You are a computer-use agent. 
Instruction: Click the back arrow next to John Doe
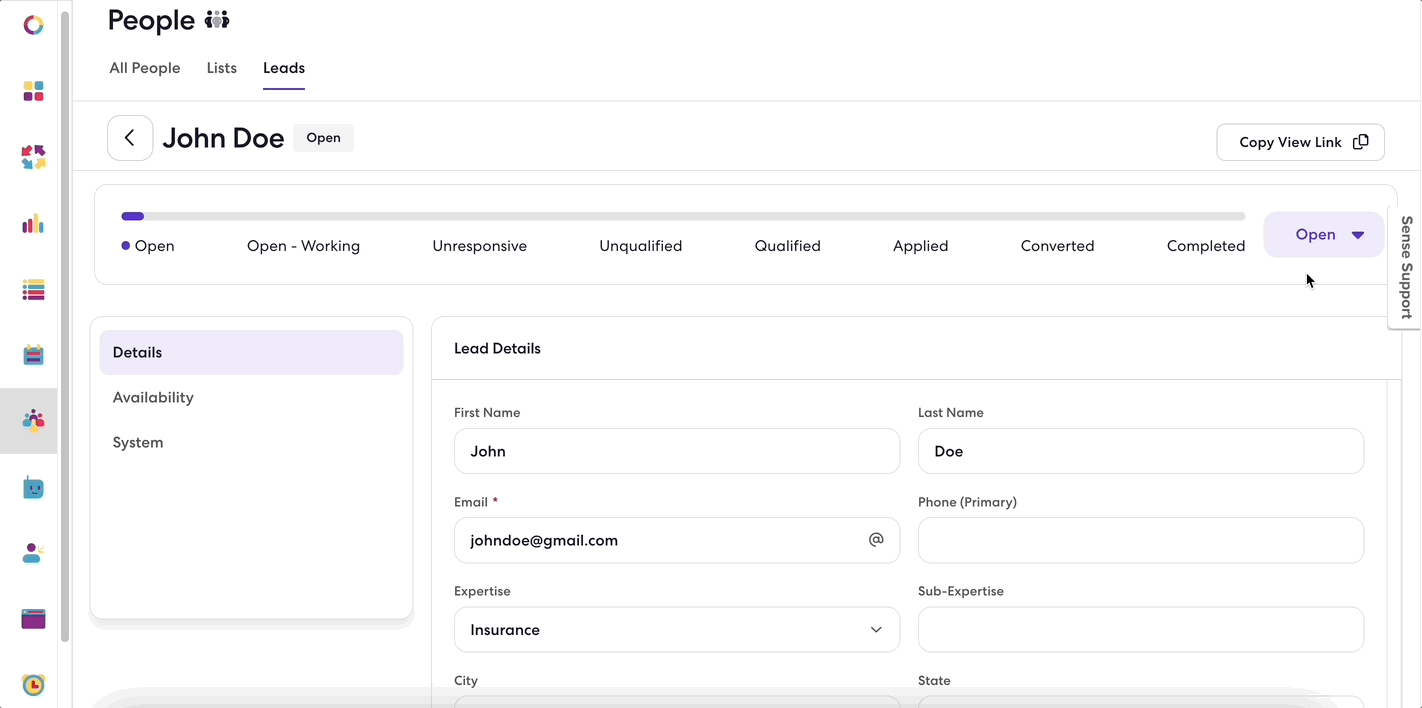(x=130, y=138)
